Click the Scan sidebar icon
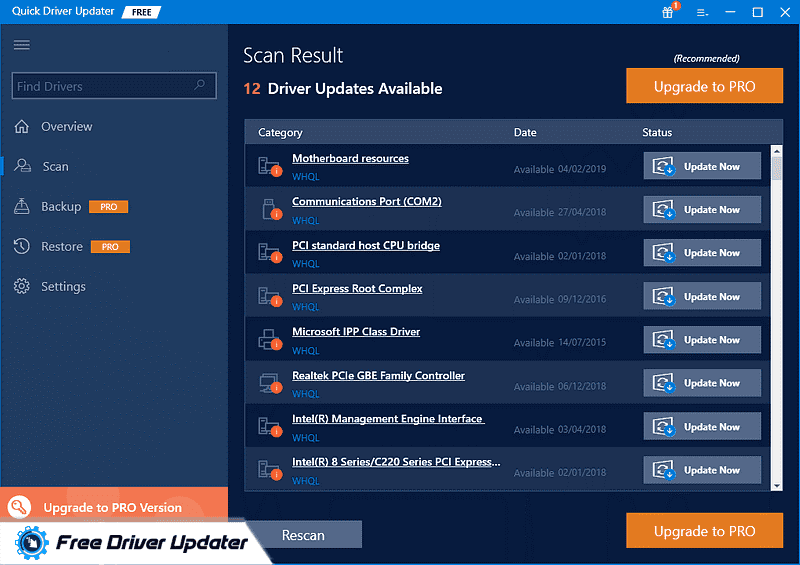 (22, 166)
